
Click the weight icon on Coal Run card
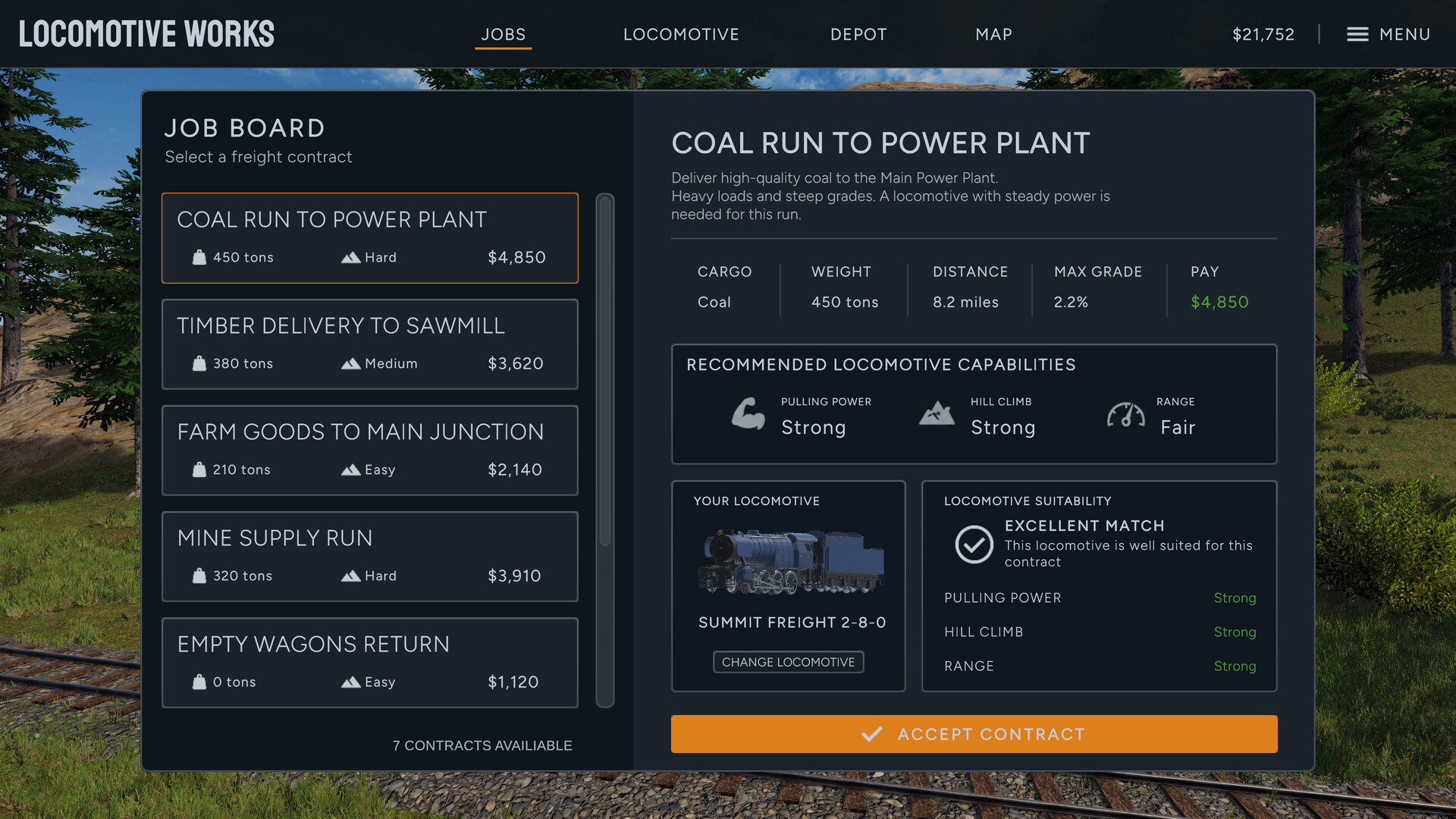click(199, 257)
